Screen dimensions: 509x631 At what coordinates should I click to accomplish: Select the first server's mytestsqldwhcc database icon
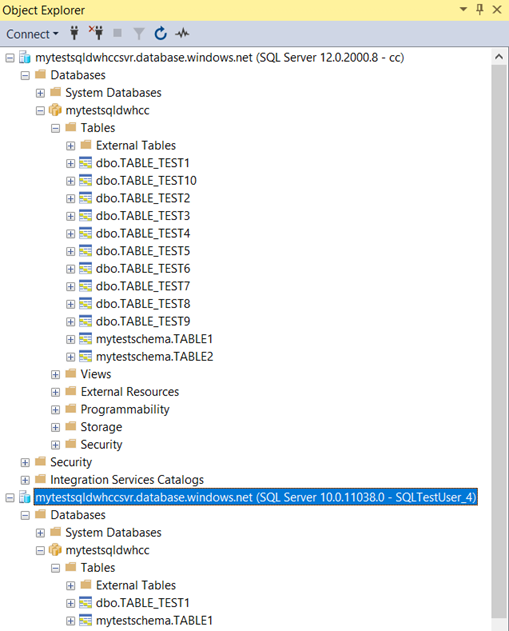click(55, 110)
